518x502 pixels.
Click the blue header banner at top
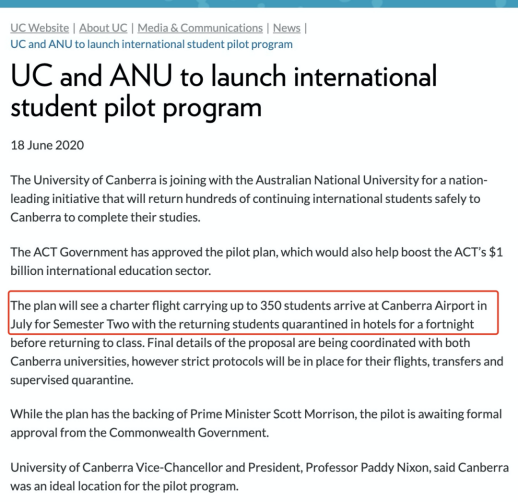point(259,4)
